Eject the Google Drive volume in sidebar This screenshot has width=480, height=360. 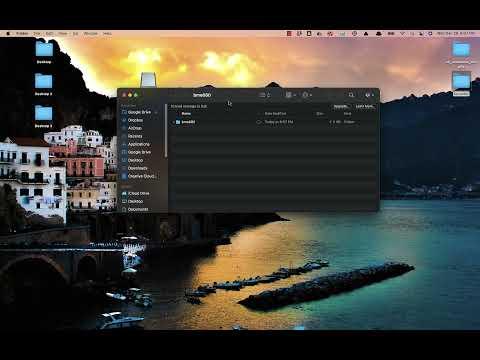[x=156, y=112]
